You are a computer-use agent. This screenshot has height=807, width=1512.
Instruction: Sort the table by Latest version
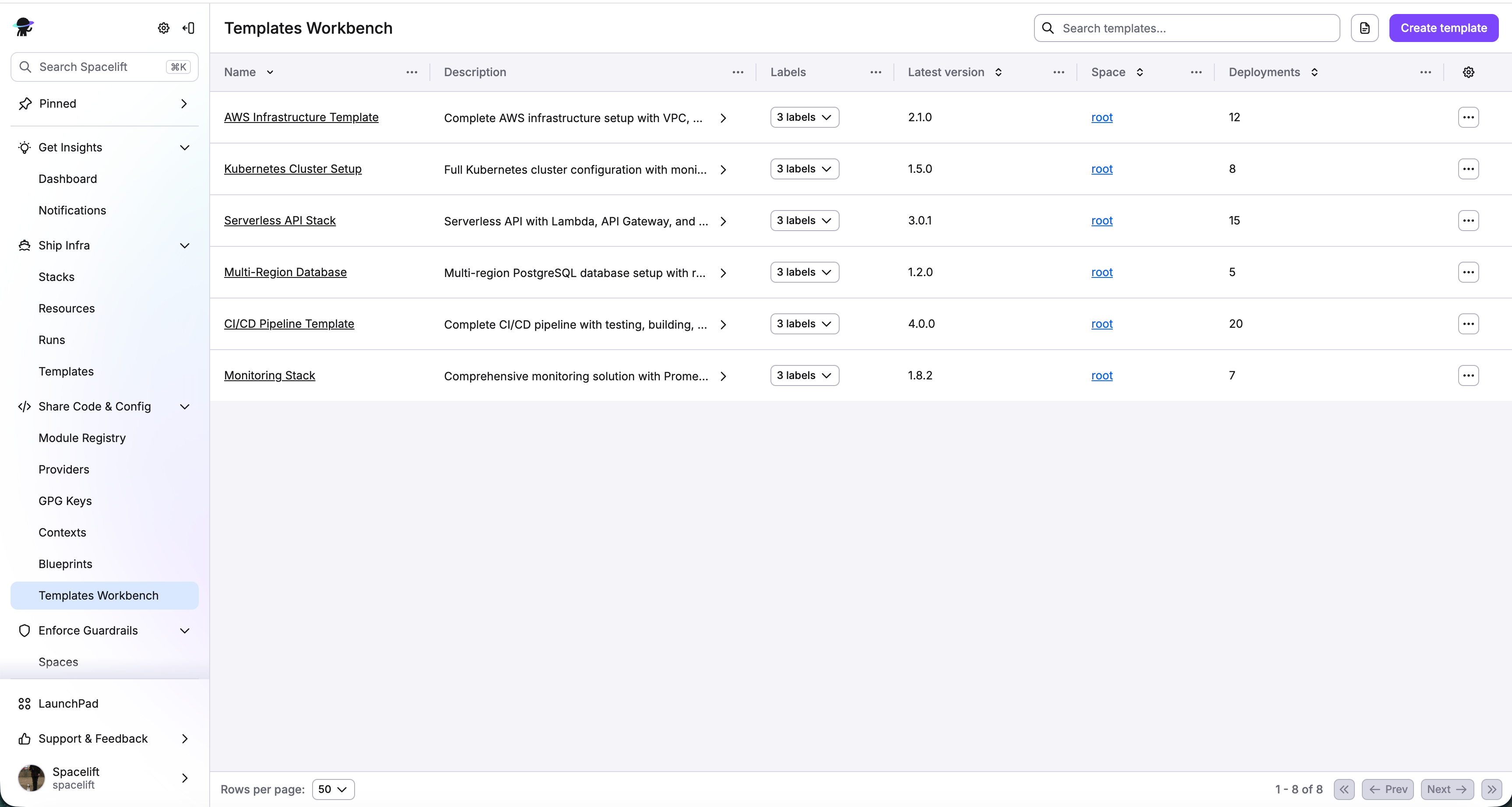point(998,72)
